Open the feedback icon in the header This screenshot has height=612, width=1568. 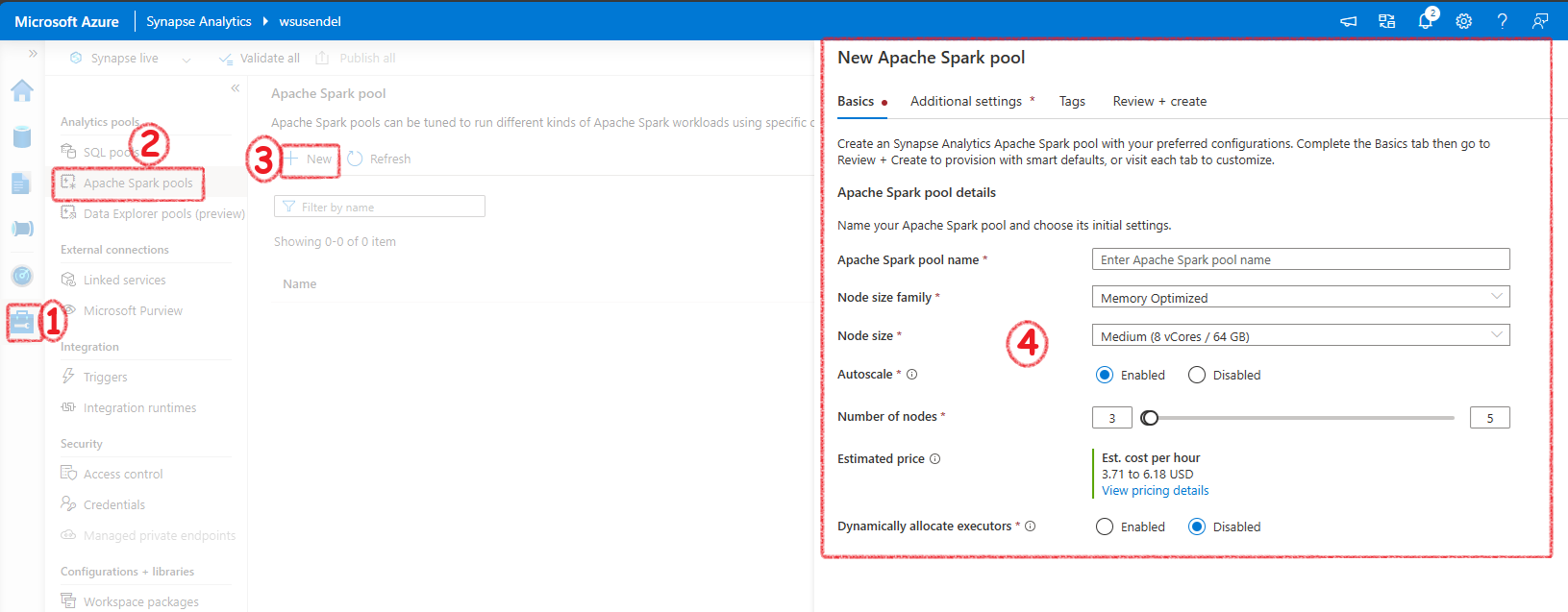pyautogui.click(x=1540, y=21)
